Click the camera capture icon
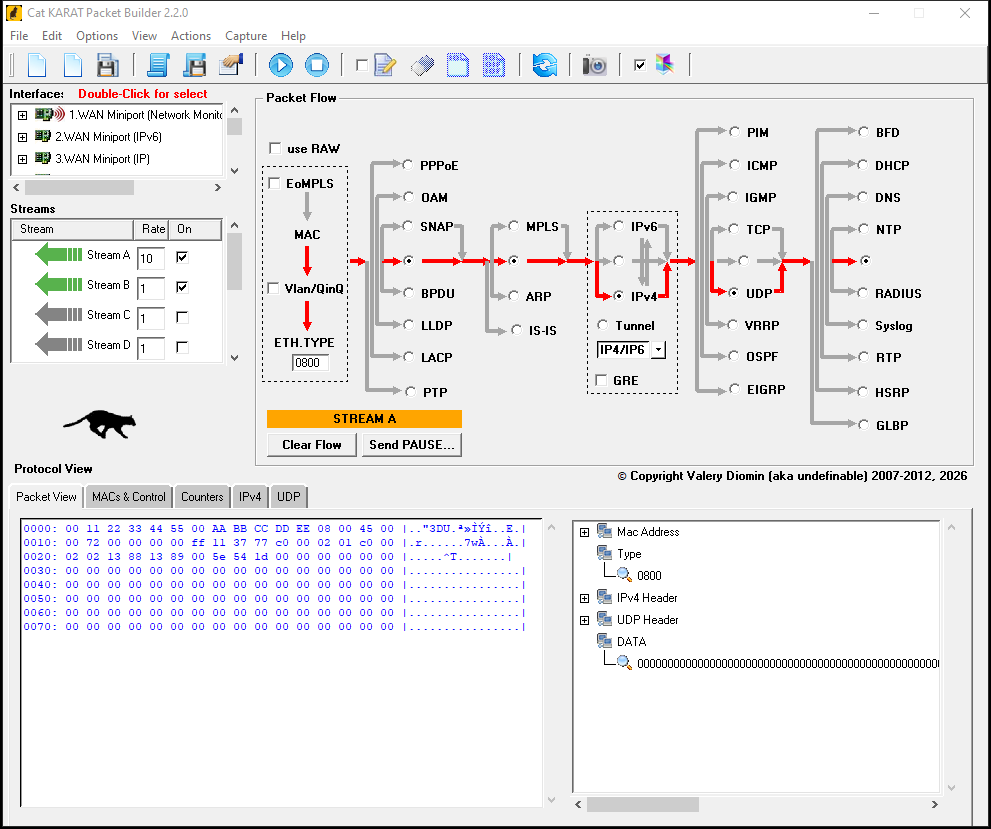The height and width of the screenshot is (829, 991). pyautogui.click(x=595, y=65)
